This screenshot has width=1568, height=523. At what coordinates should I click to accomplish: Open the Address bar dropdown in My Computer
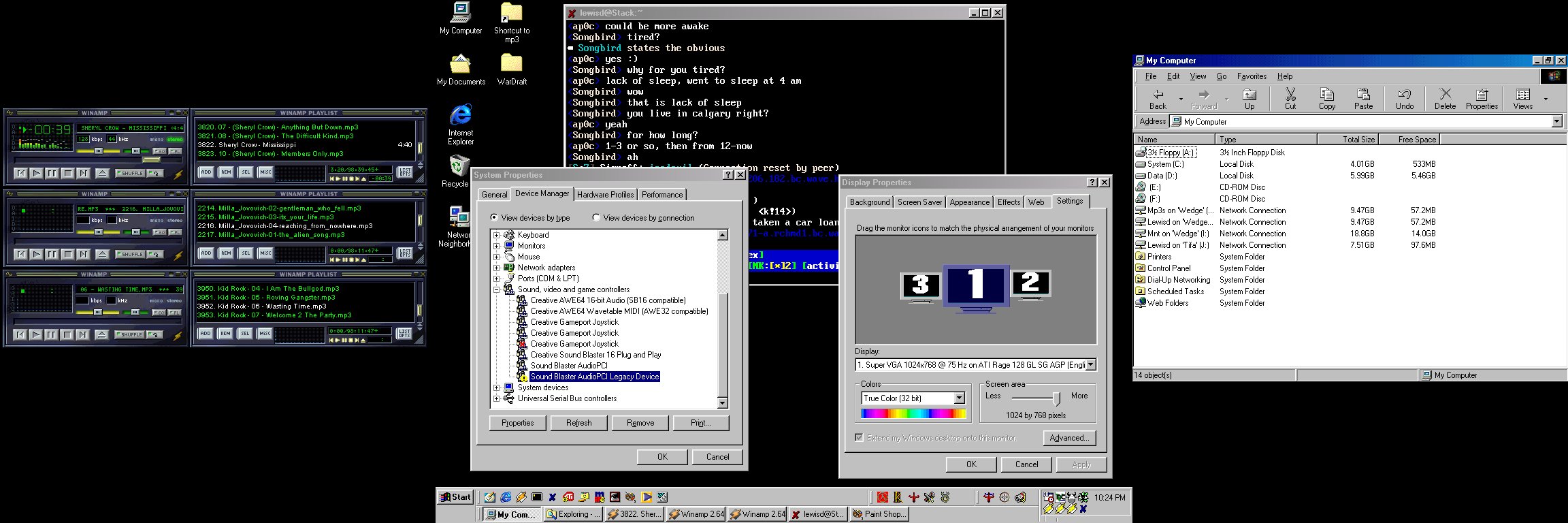tap(1556, 122)
